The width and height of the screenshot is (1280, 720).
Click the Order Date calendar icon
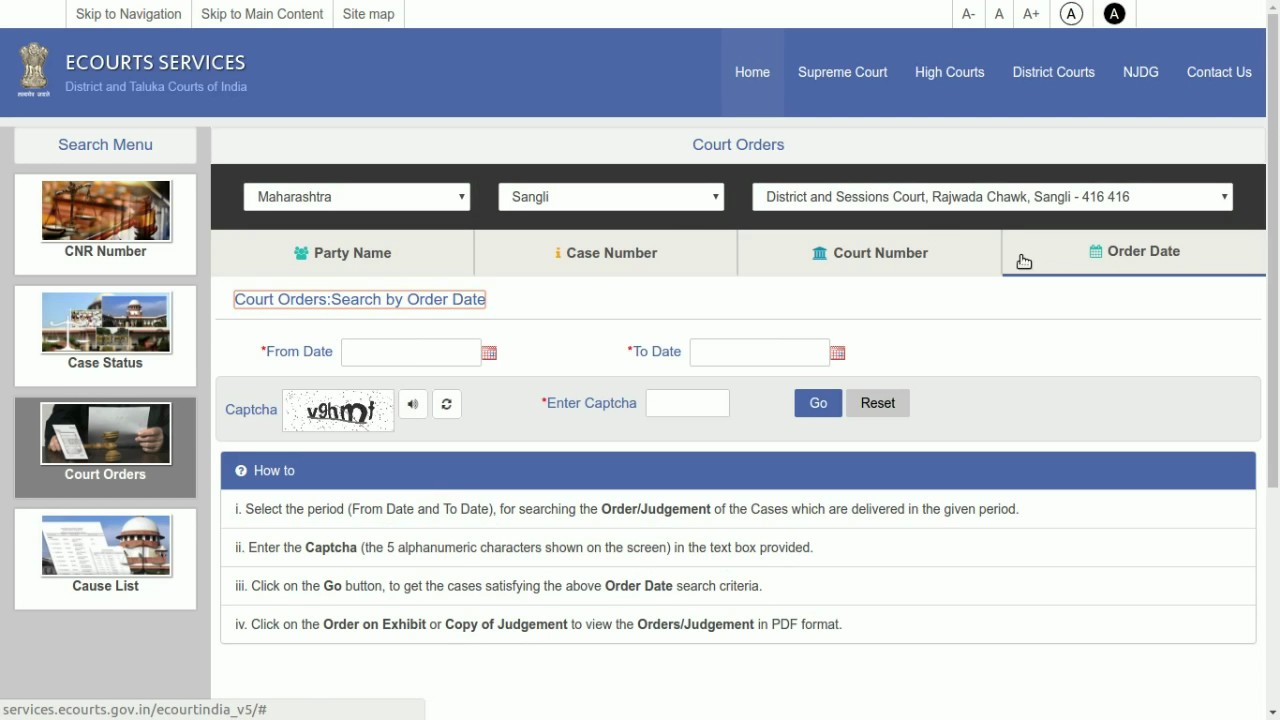[x=1096, y=251]
